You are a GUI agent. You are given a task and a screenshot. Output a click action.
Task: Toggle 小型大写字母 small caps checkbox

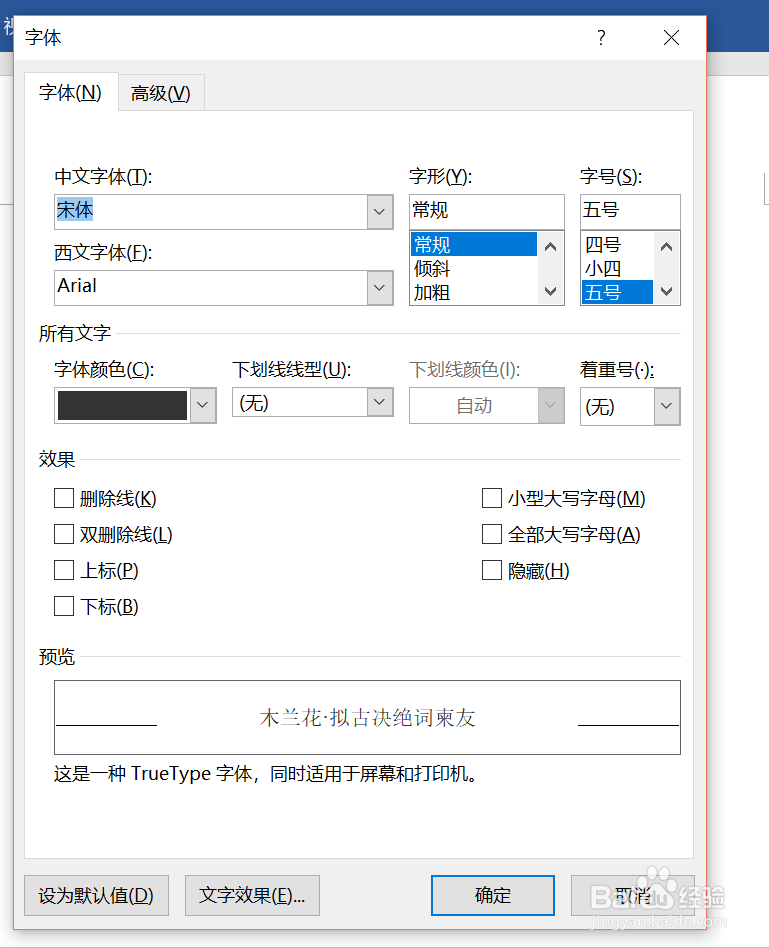click(492, 498)
